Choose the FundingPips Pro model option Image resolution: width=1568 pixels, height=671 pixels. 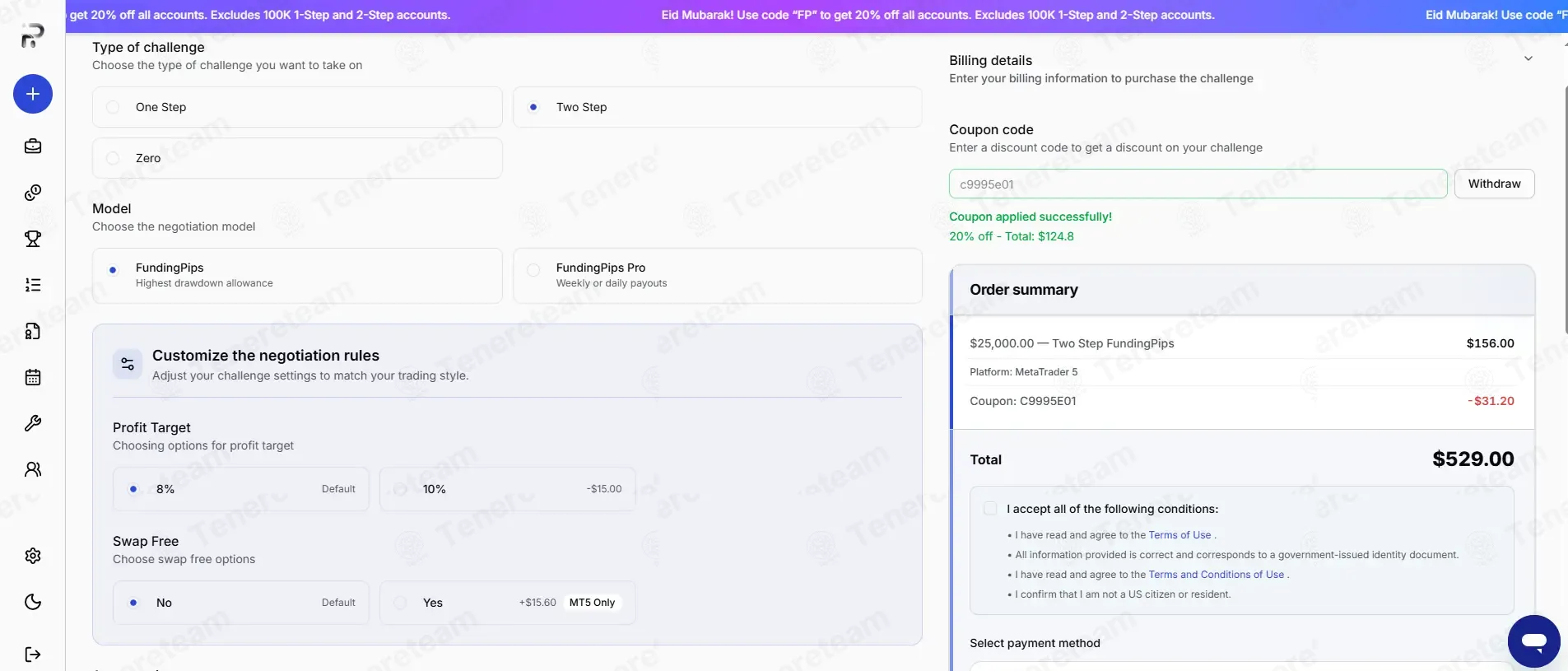[x=717, y=276]
